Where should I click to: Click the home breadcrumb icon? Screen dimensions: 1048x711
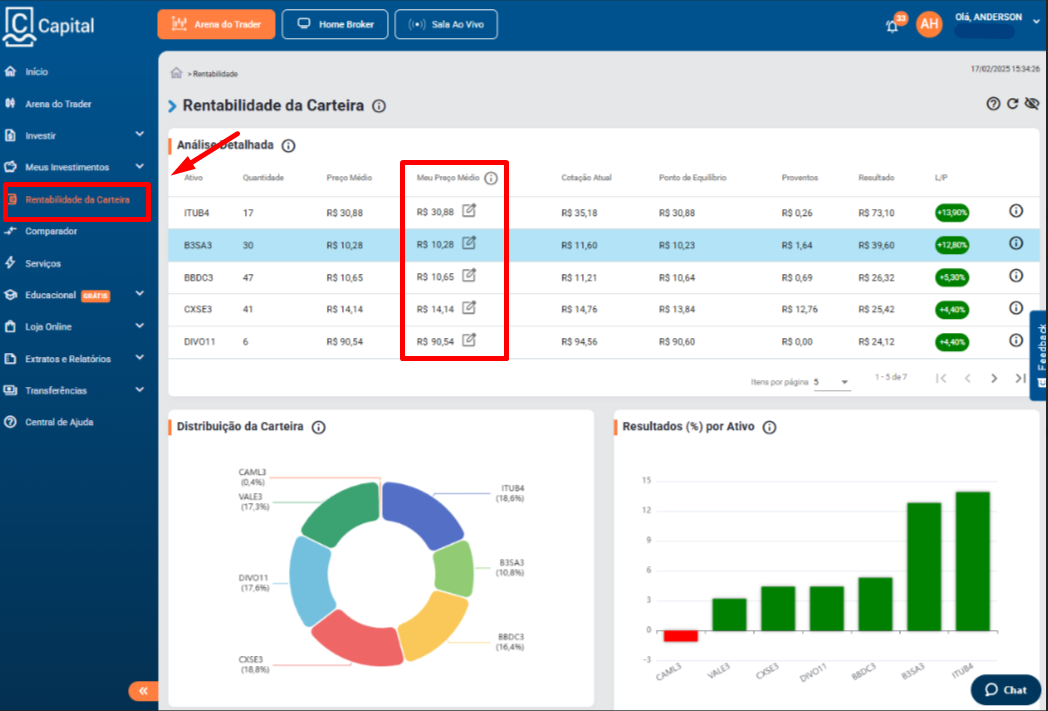coord(176,73)
